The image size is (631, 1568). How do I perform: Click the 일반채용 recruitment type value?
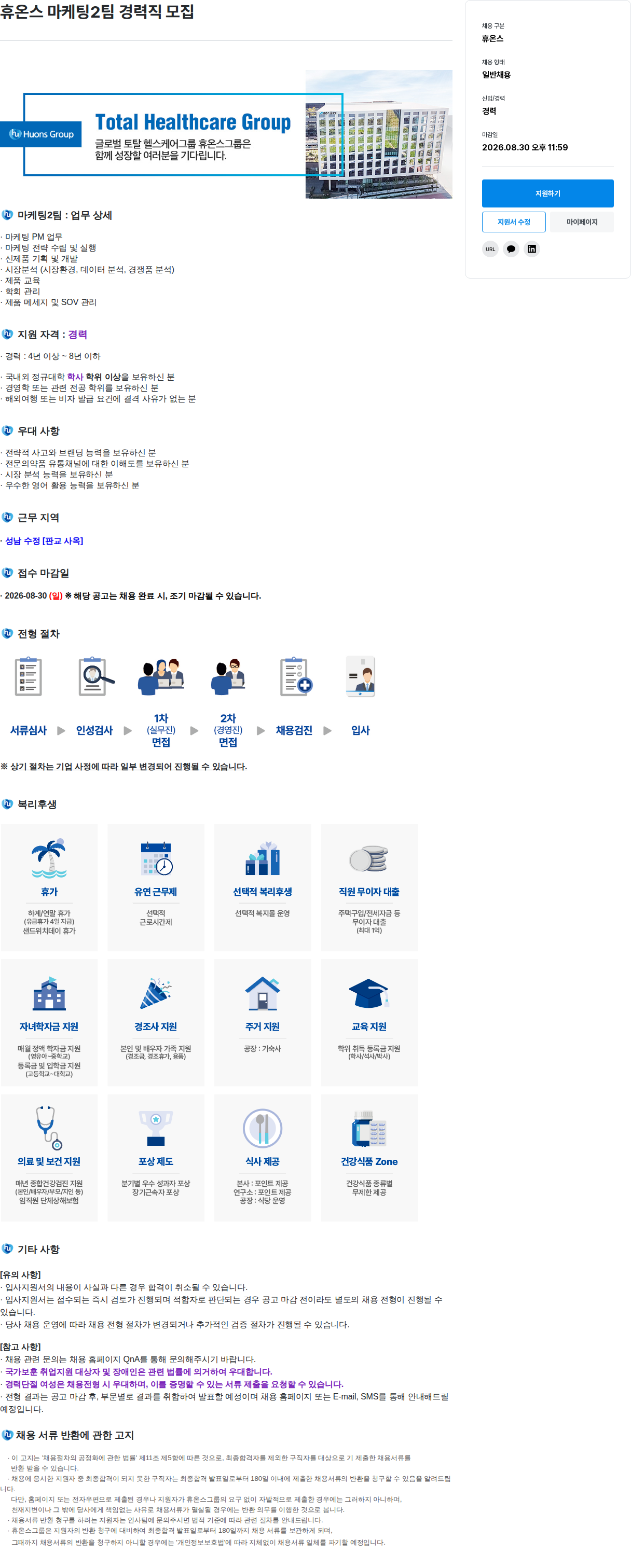(x=496, y=75)
